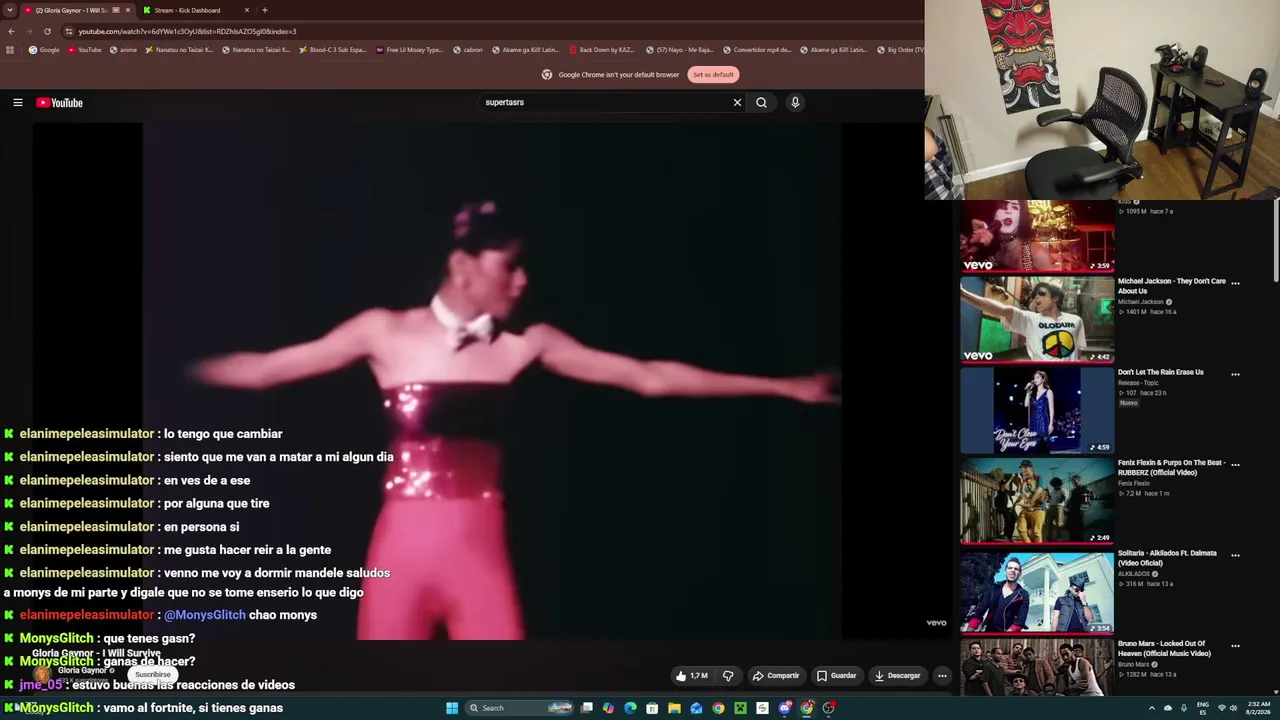Play the Solitaria Alkilados thumbnail
1280x720 pixels.
[1037, 591]
